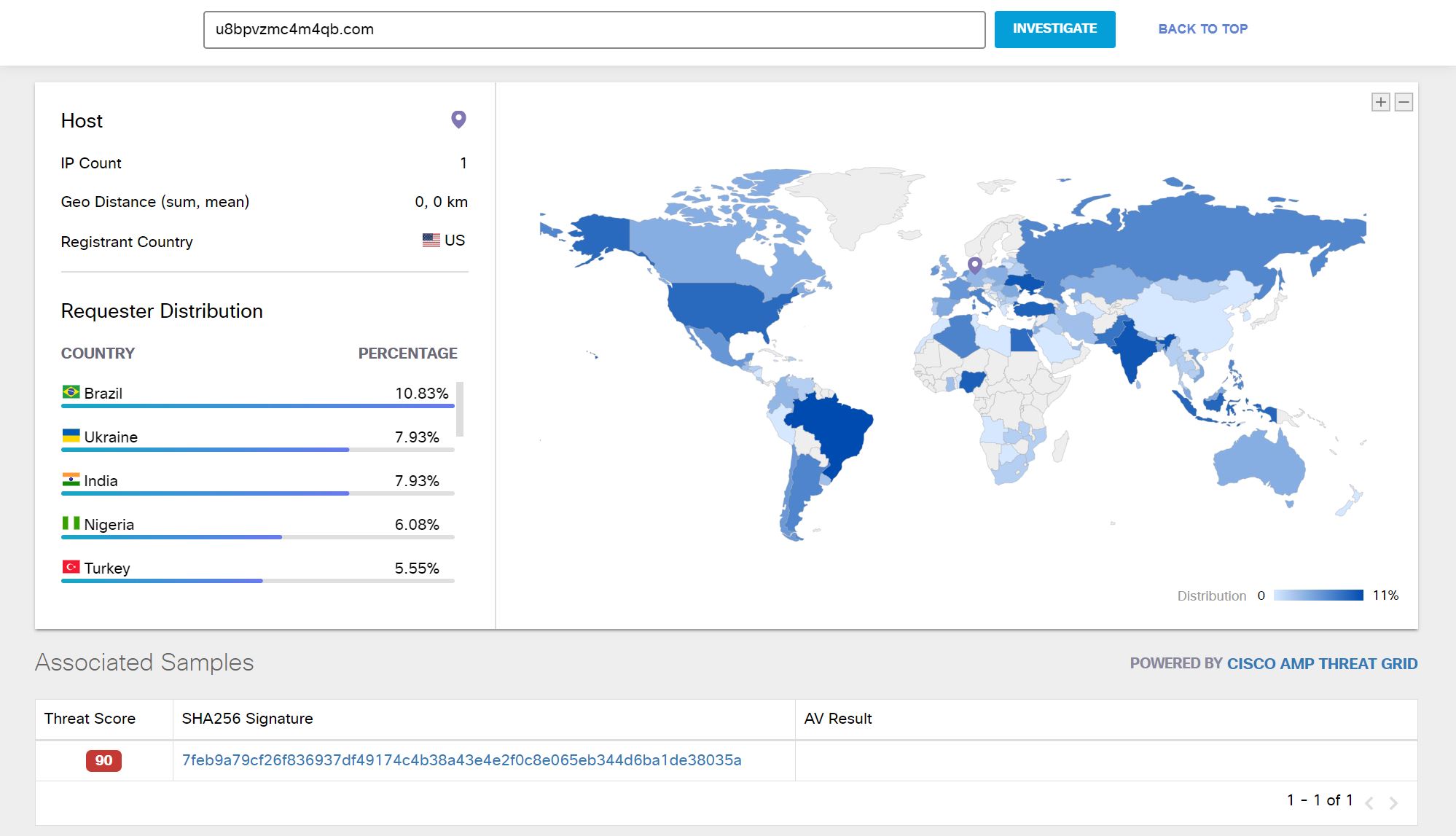Screen dimensions: 1456x836
Task: Open Cisco AMP Threat Grid link
Action: point(1322,663)
